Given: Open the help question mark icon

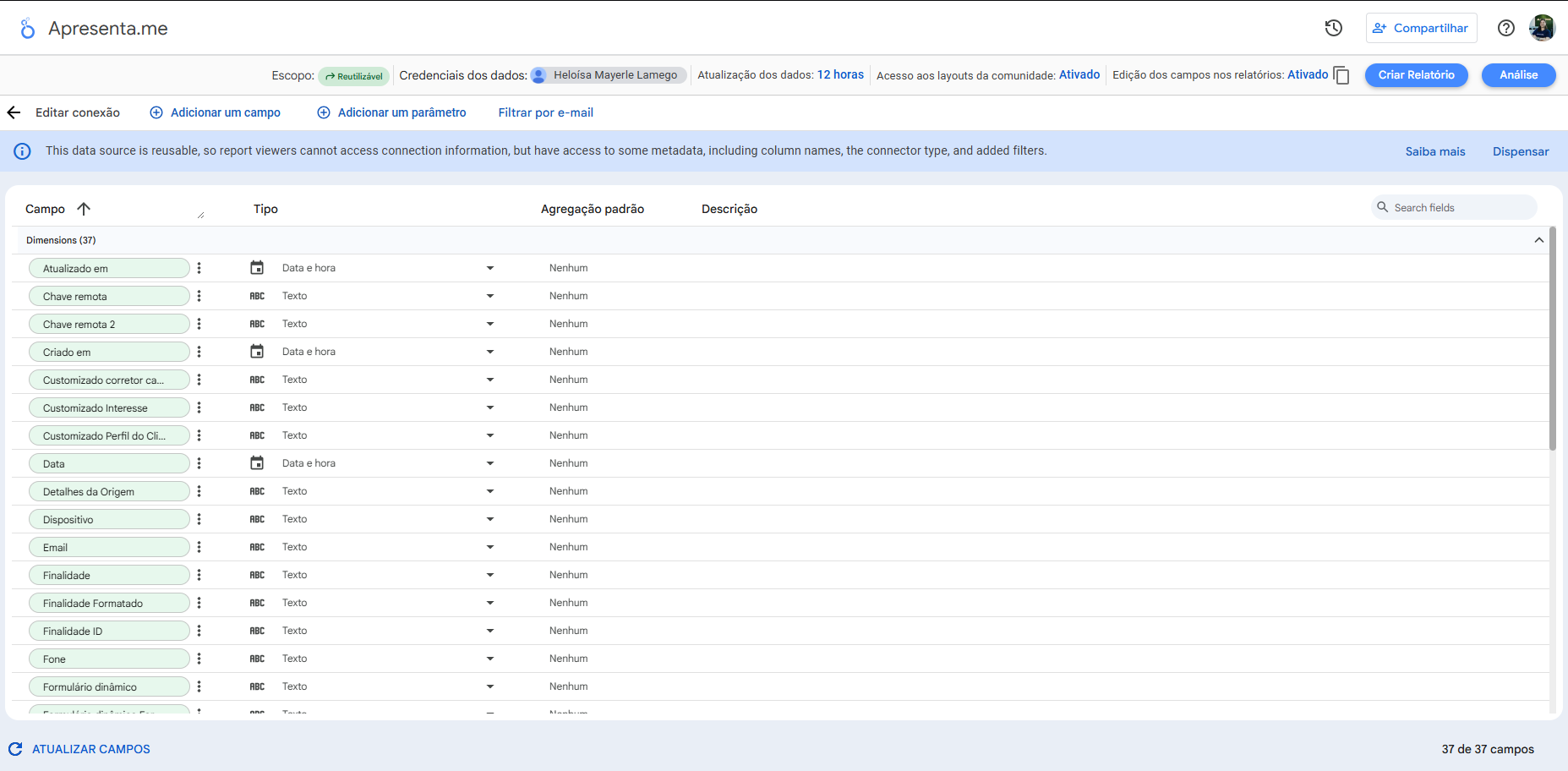Looking at the screenshot, I should pyautogui.click(x=1505, y=28).
